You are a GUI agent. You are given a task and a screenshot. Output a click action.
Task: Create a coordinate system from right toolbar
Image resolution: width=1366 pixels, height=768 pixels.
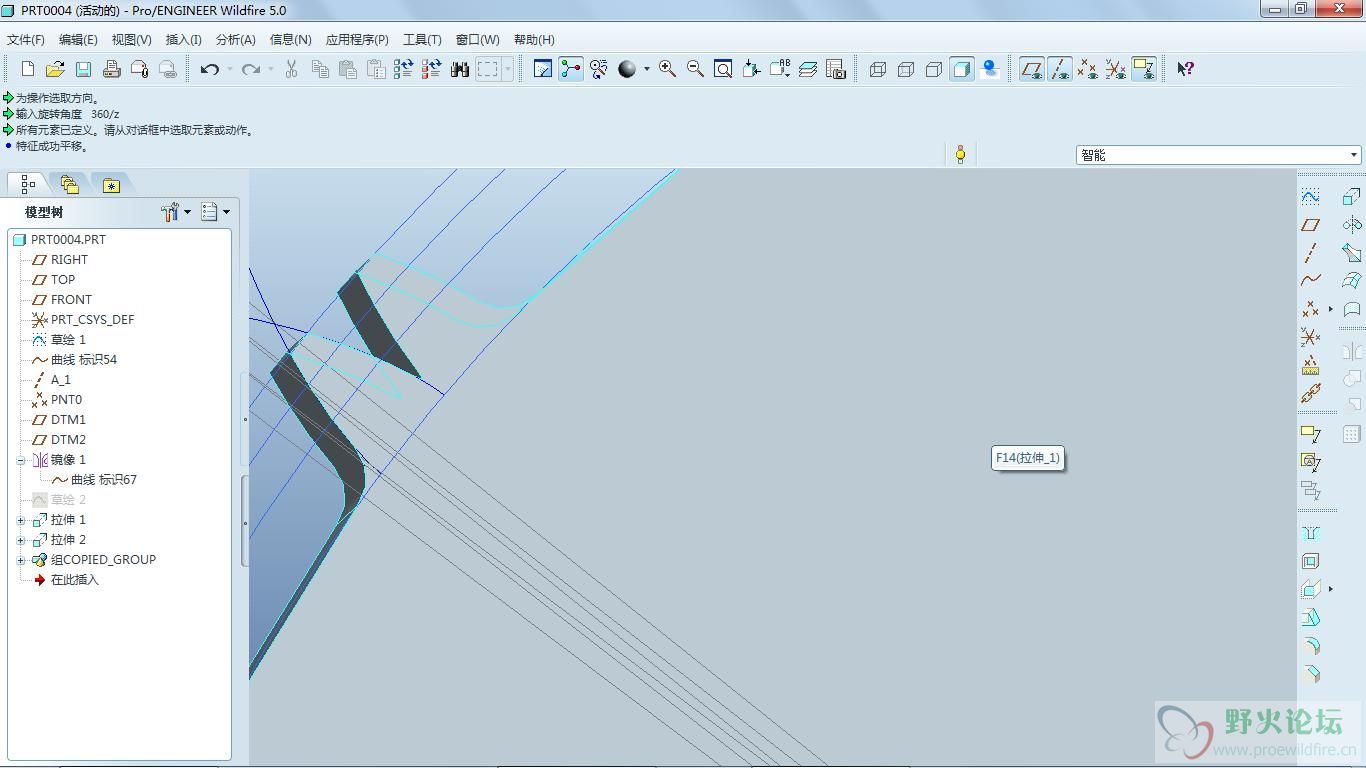pyautogui.click(x=1311, y=337)
